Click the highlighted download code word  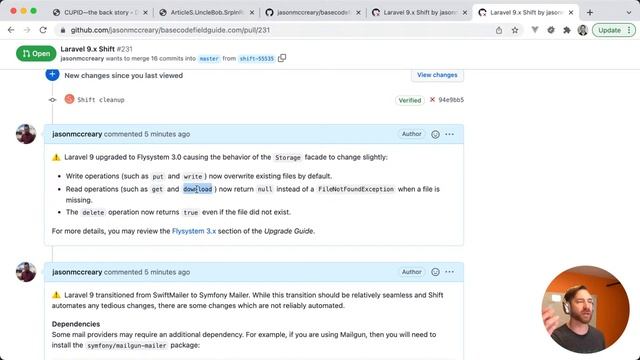click(198, 189)
